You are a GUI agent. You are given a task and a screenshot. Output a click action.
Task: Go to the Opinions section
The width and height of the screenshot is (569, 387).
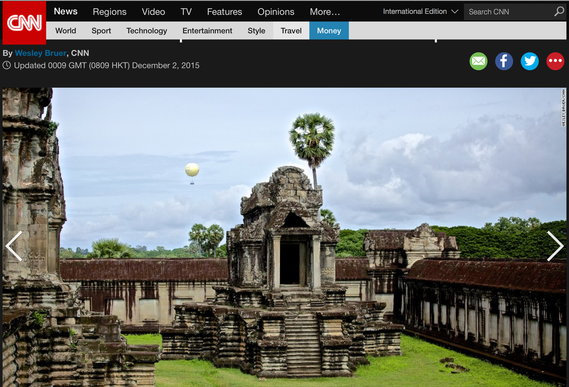pos(276,12)
